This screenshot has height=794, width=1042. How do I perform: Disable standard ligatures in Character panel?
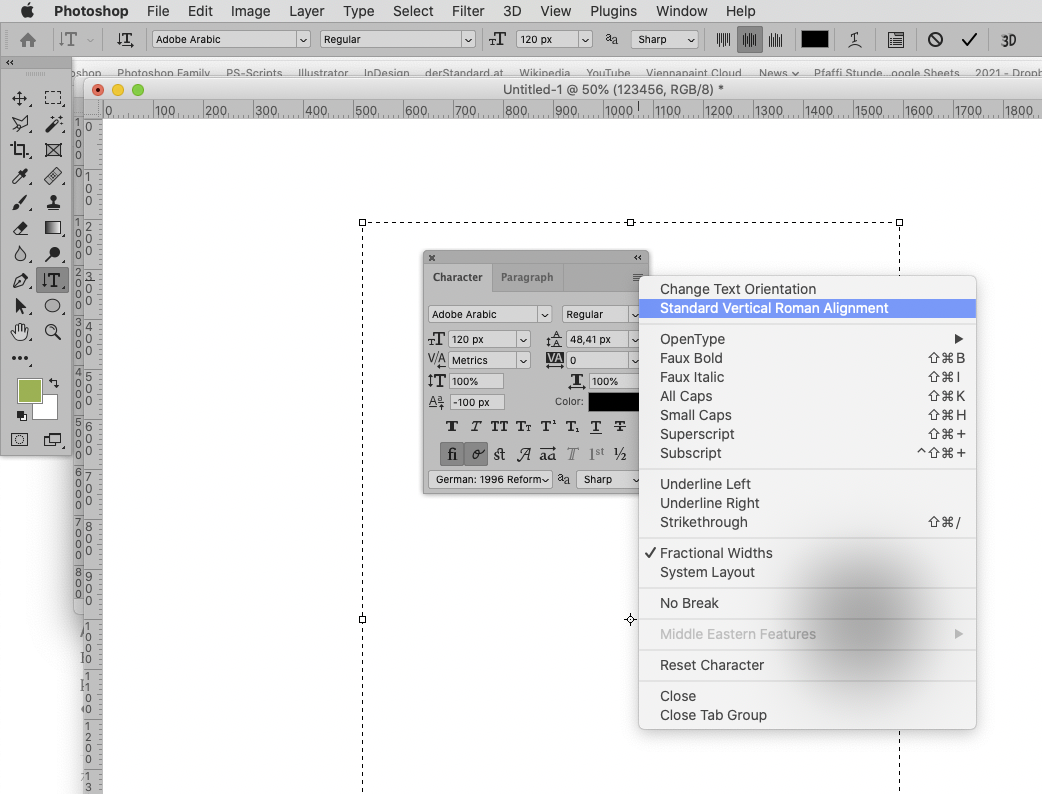tap(452, 453)
